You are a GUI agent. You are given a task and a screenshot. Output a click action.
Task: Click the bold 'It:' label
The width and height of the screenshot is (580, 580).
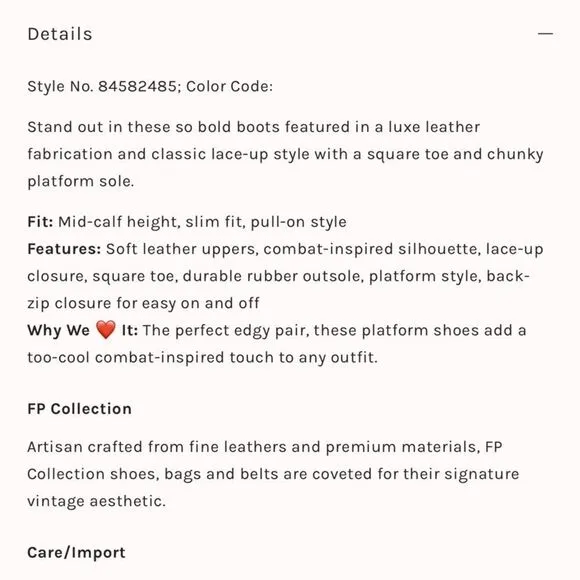point(130,330)
